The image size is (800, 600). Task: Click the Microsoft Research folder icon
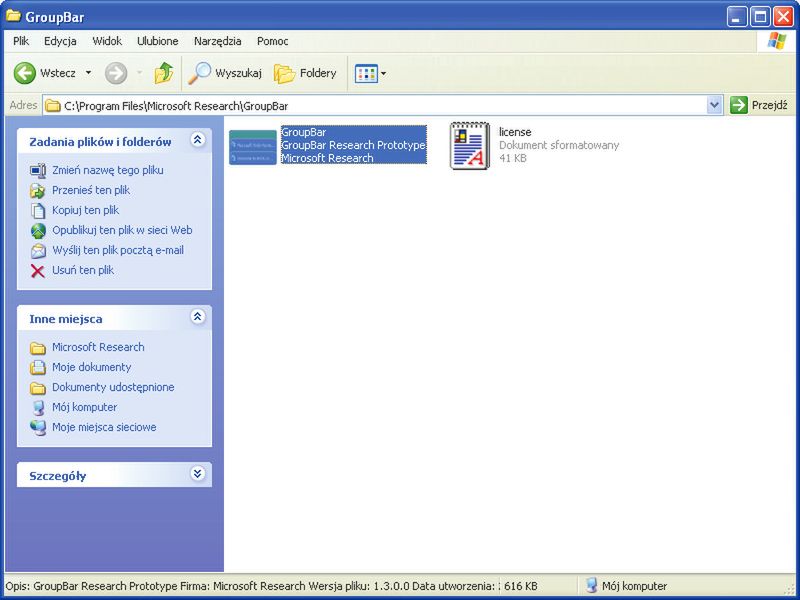click(38, 348)
